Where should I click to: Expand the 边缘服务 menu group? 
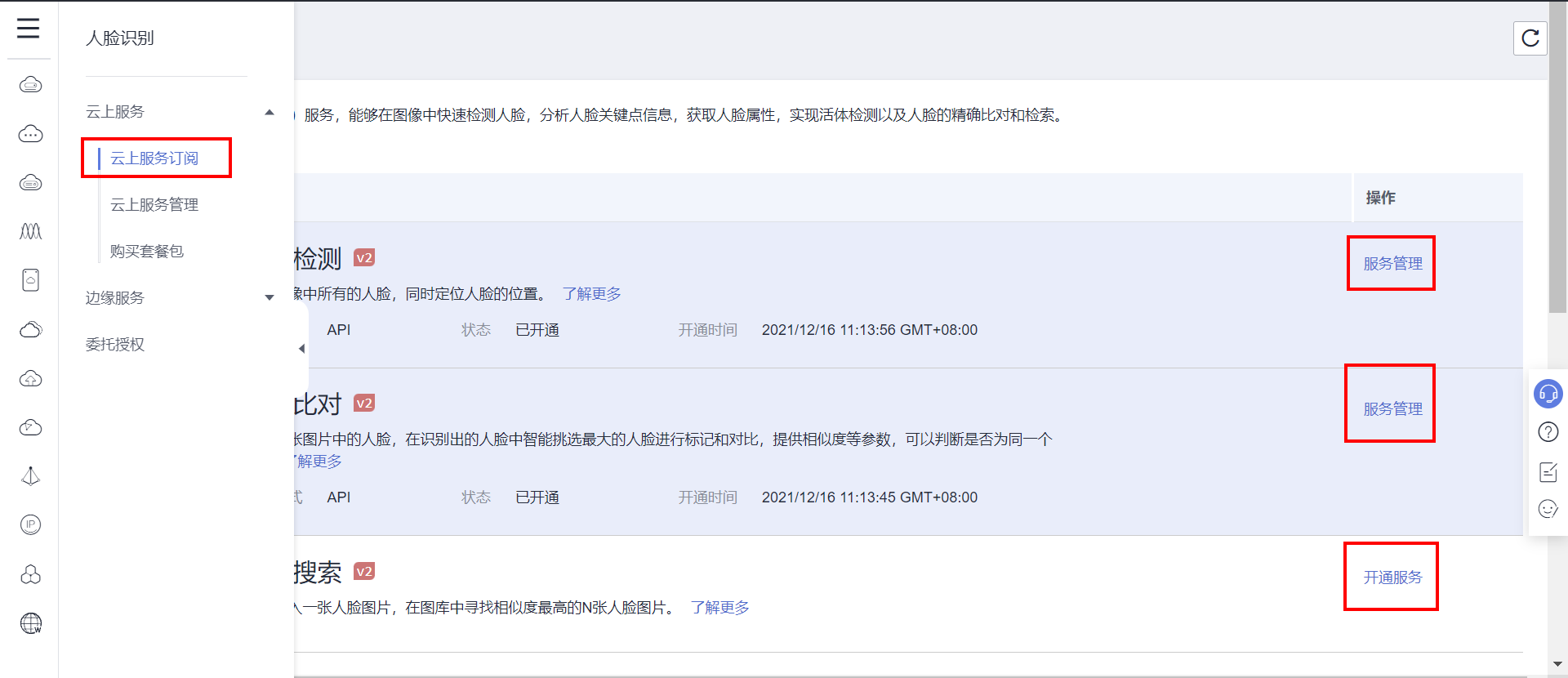click(269, 298)
